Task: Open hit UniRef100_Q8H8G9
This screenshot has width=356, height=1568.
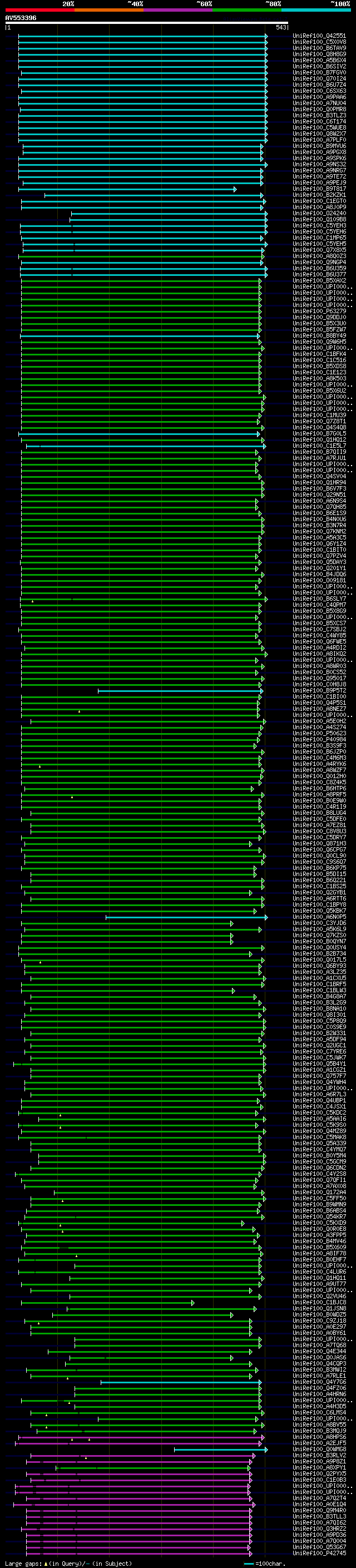Action: [x=319, y=54]
